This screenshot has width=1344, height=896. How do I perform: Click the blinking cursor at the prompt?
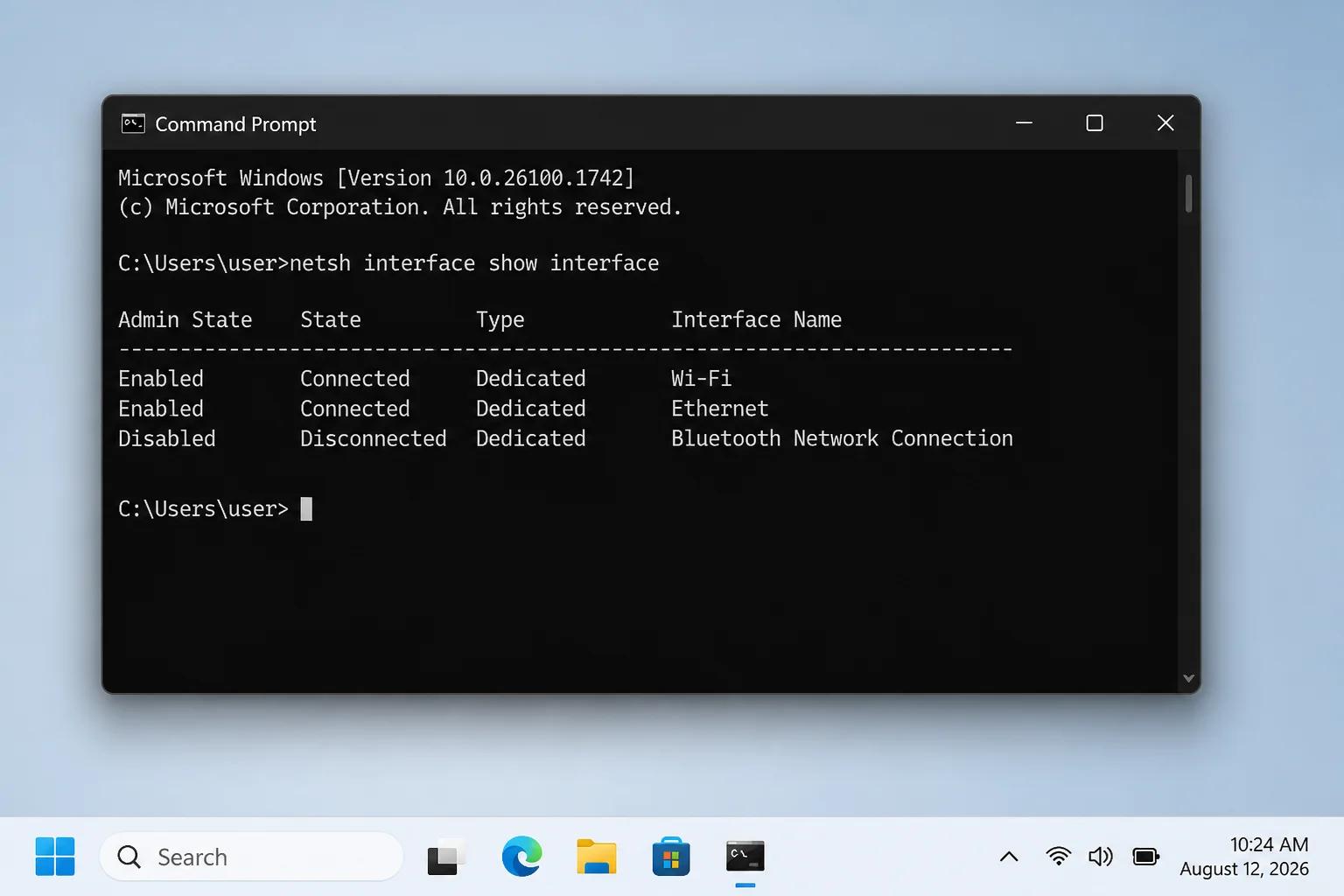coord(306,509)
